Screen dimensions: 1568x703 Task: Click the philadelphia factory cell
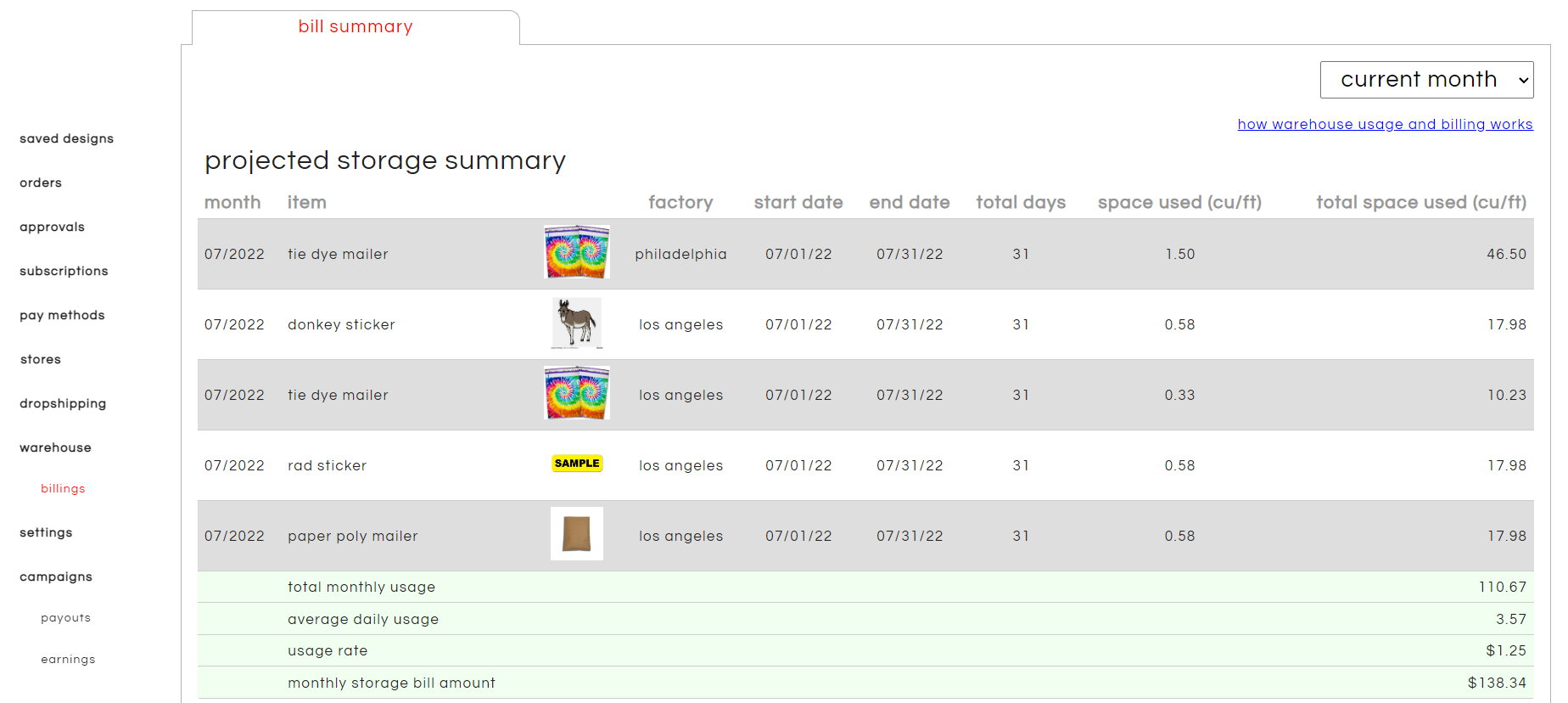pos(680,254)
